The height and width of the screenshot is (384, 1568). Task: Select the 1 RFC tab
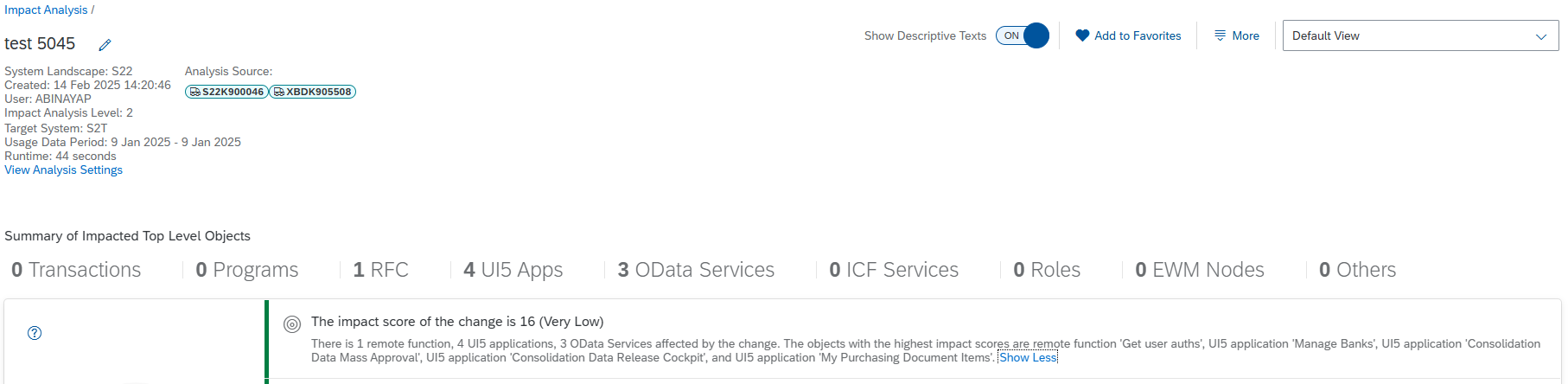380,270
